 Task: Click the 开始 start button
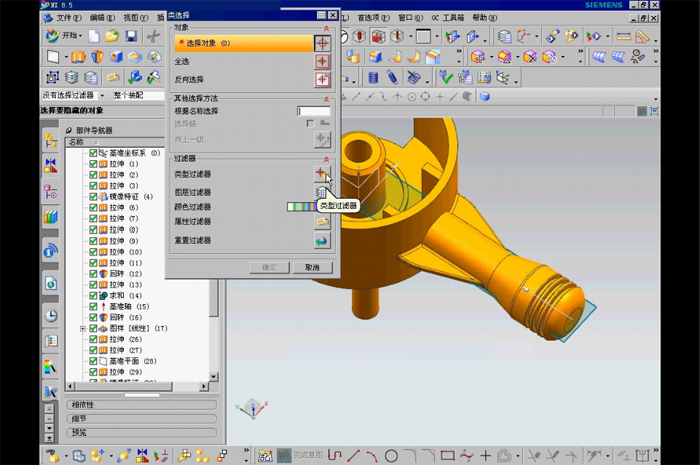(x=64, y=36)
